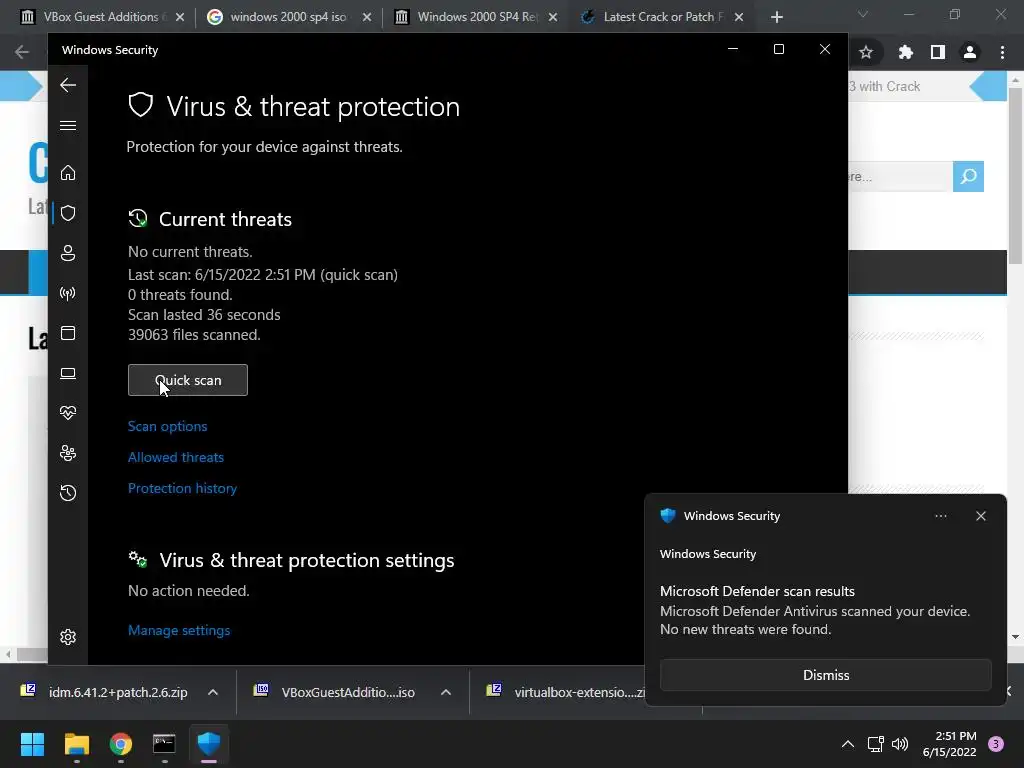Close the VBox Guest Additions tab
1024x768 pixels.
tap(180, 17)
